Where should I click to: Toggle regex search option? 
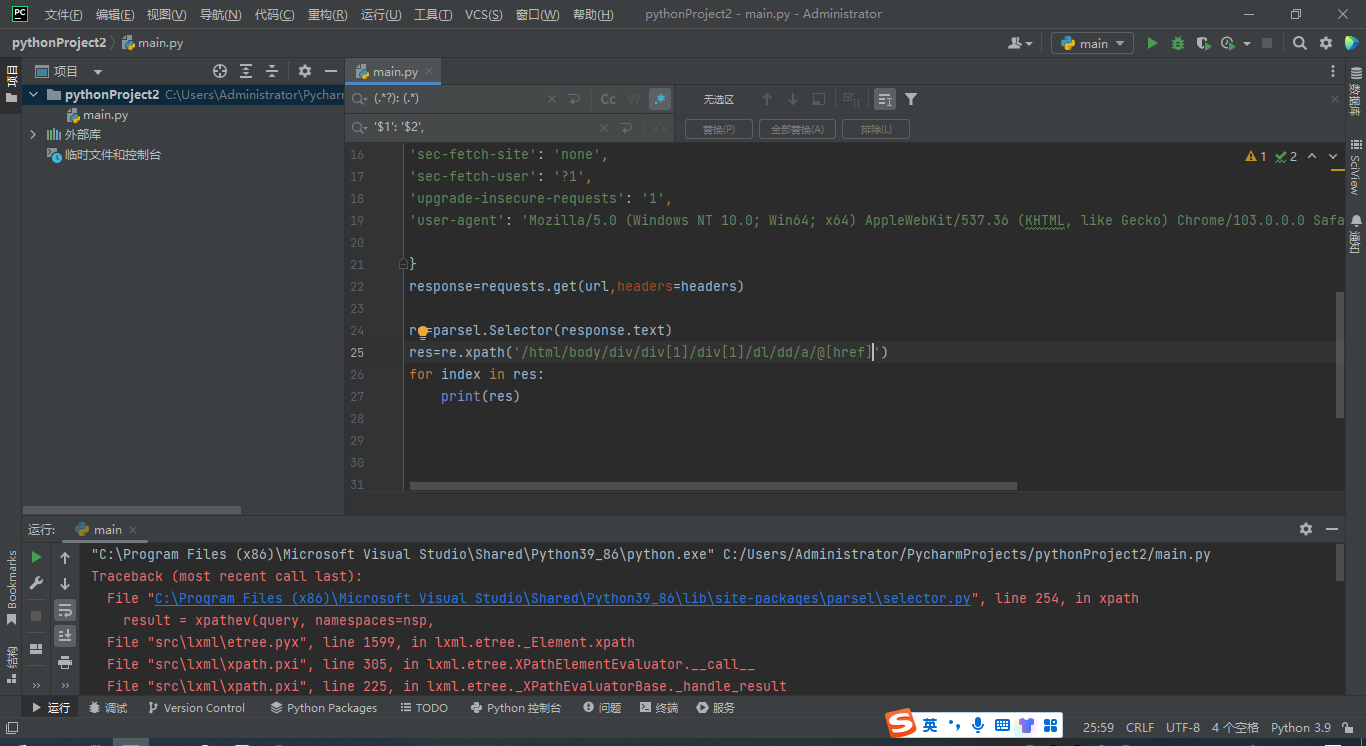click(x=659, y=99)
